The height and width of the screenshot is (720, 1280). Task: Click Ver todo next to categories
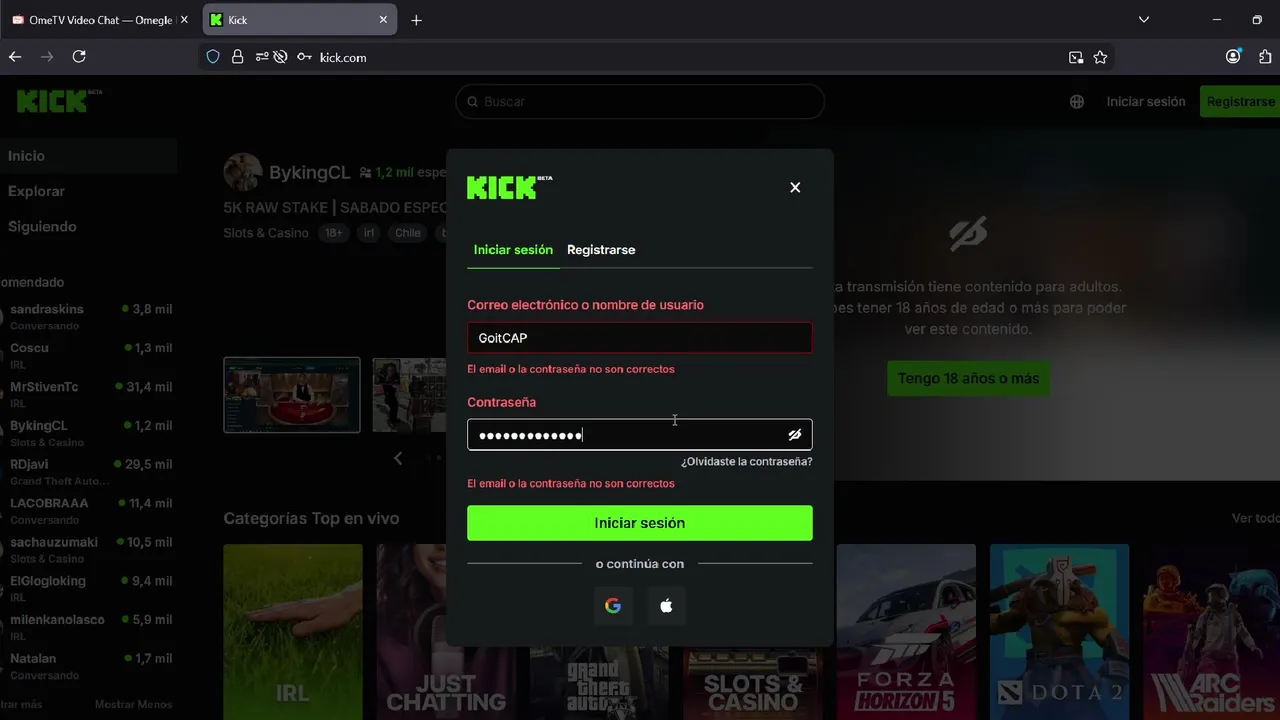point(1255,518)
